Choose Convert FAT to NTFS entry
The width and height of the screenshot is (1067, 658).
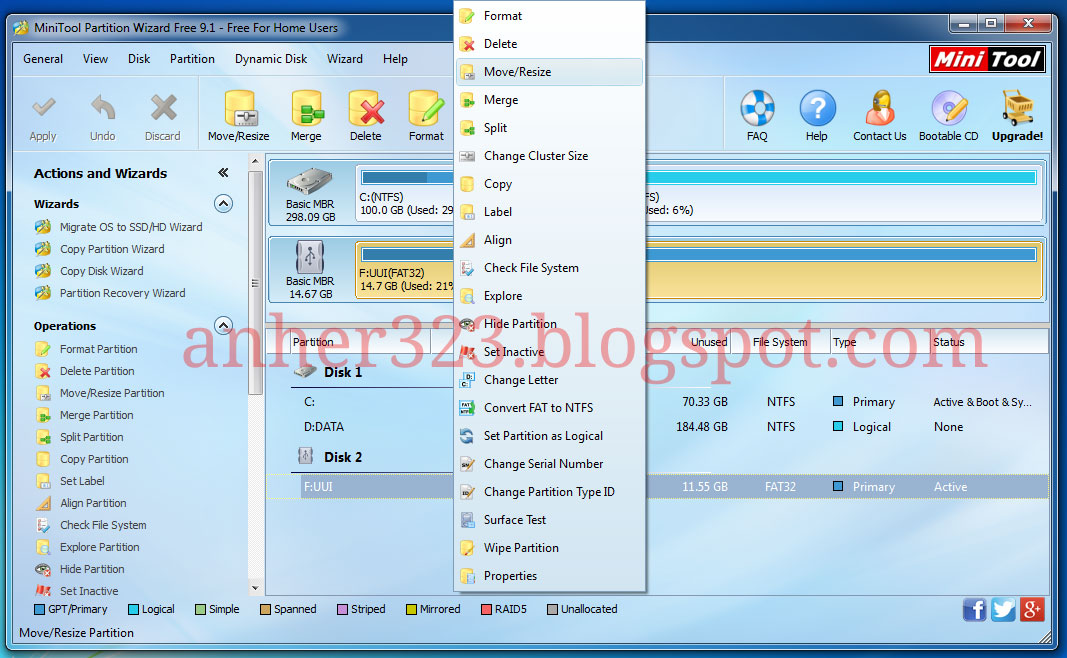pyautogui.click(x=549, y=408)
